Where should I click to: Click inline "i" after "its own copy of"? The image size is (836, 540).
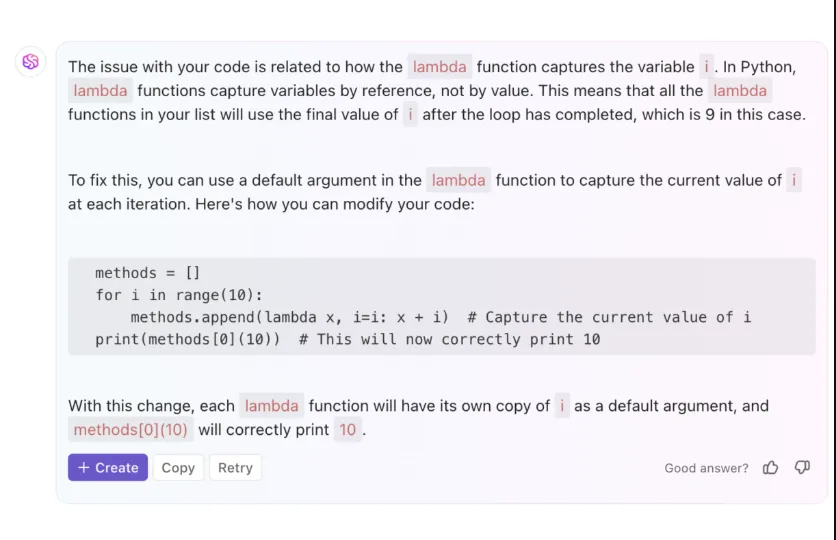pos(562,406)
